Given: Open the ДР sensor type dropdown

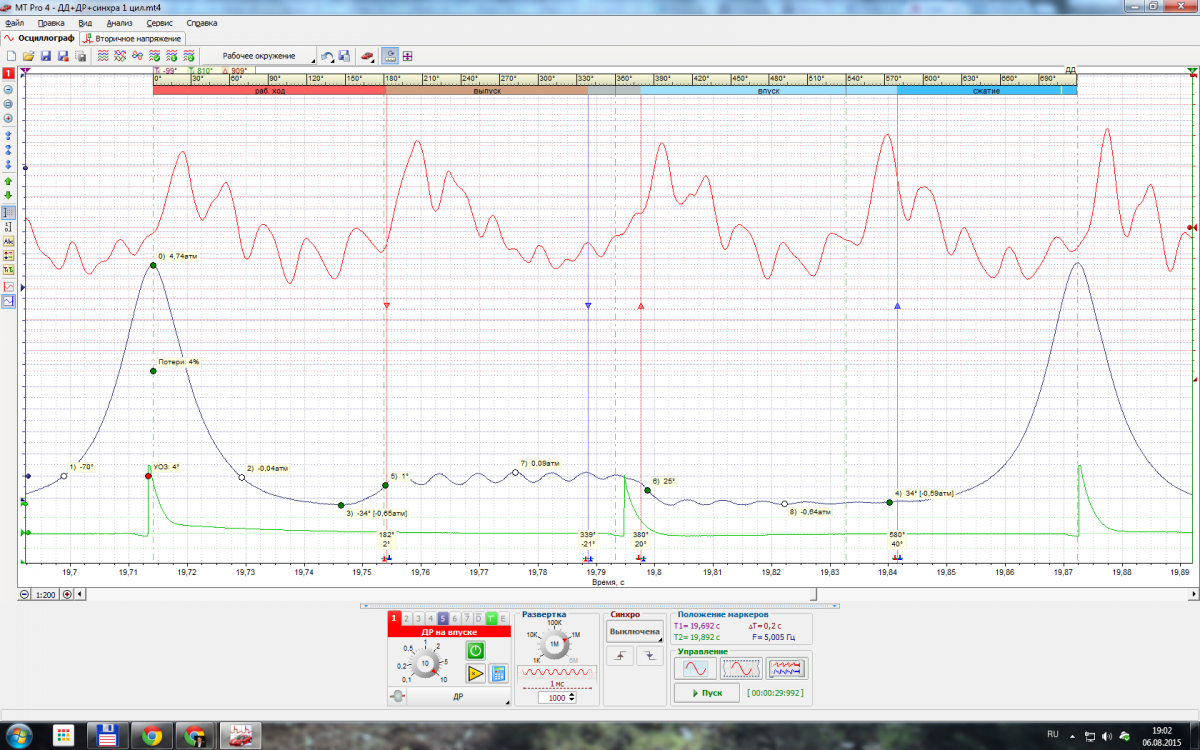Looking at the screenshot, I should pyautogui.click(x=458, y=697).
